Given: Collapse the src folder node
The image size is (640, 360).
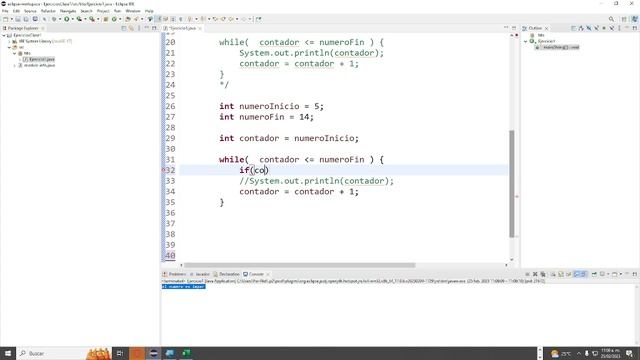Looking at the screenshot, I should point(9,47).
